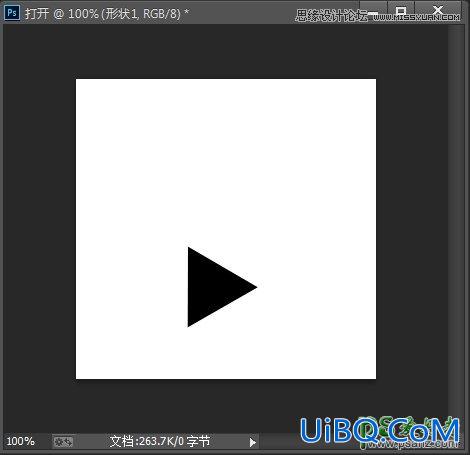Open the status bar info arrow menu
Viewport: 470px width, 455px height.
253,442
